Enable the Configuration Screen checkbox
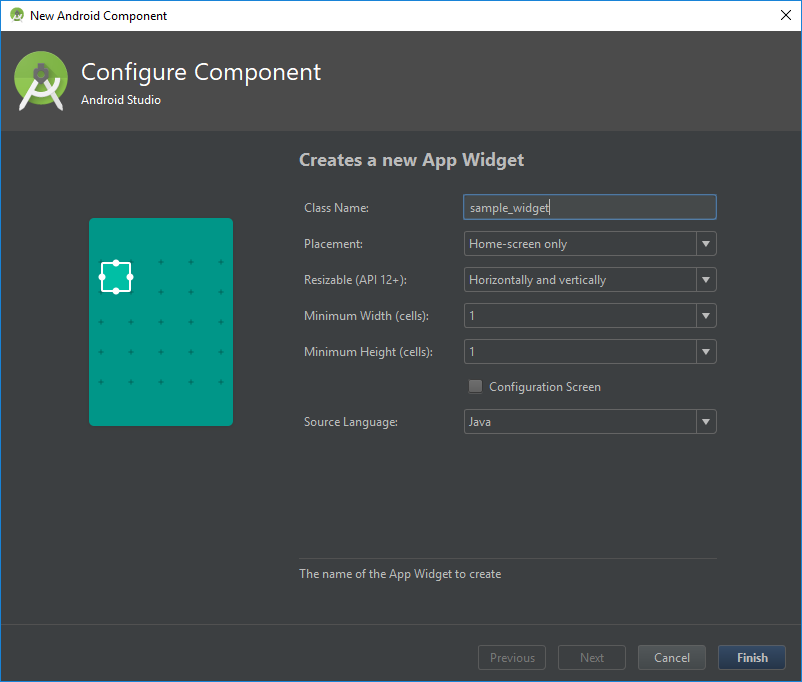This screenshot has height=682, width=802. (x=475, y=386)
